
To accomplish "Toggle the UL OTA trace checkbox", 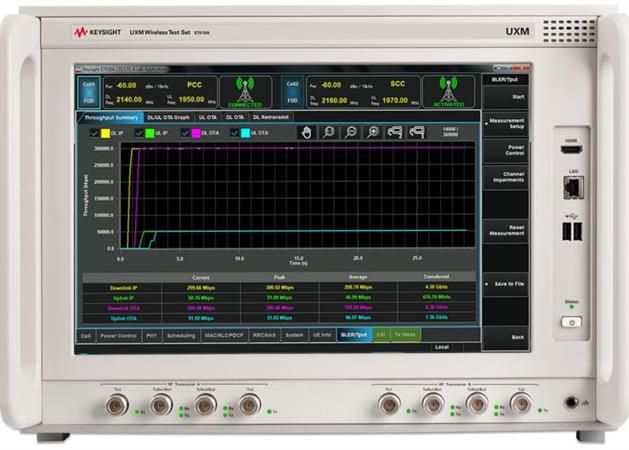I will 235,133.
